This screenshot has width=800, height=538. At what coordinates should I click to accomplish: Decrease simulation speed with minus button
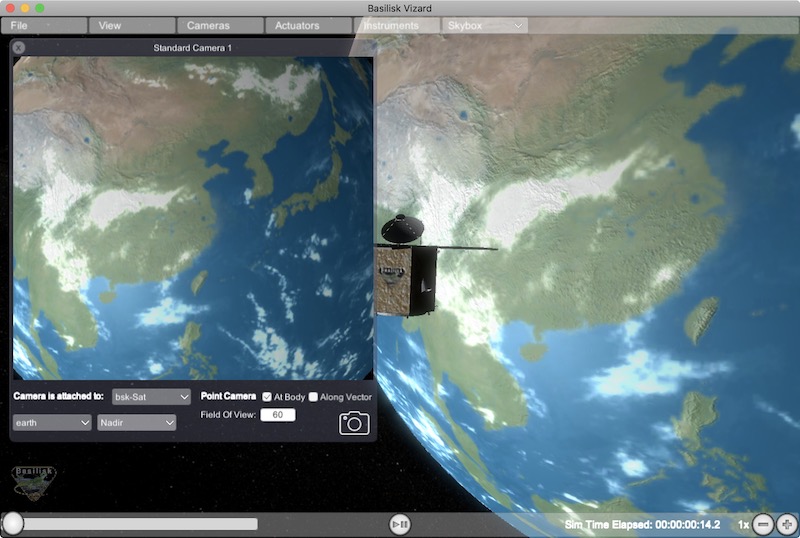point(763,524)
